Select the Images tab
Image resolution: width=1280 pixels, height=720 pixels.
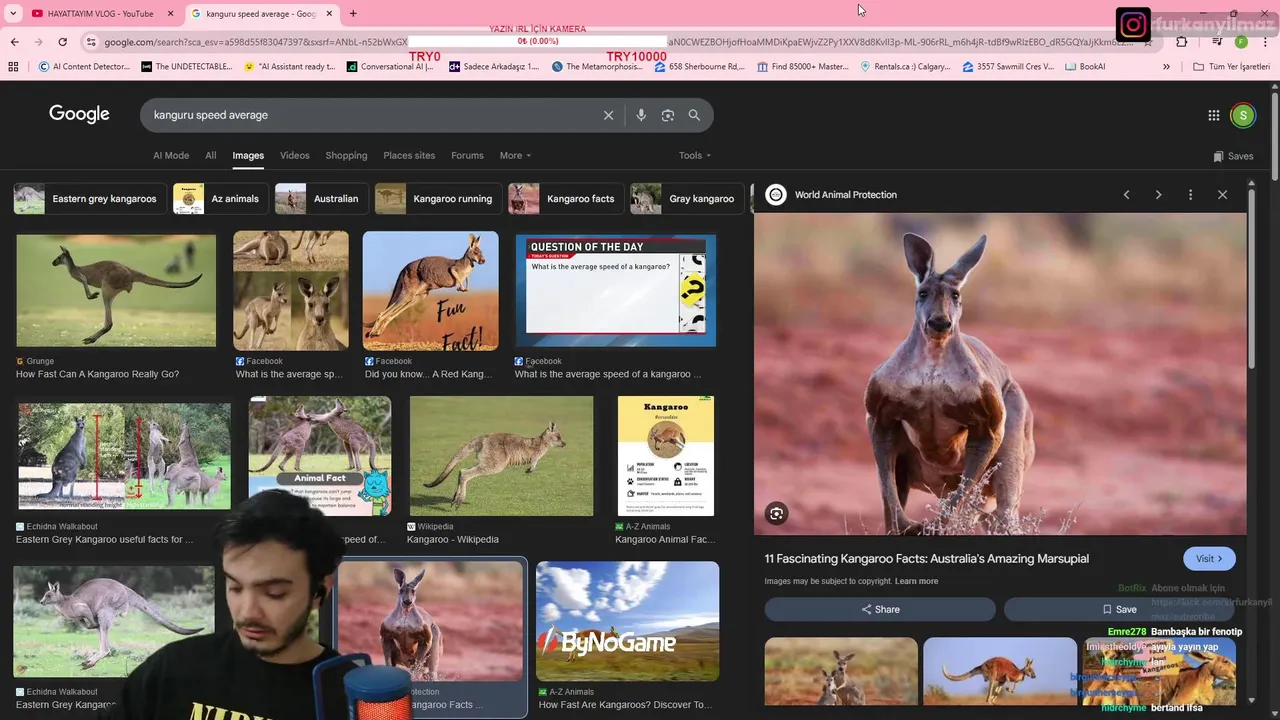tap(248, 156)
